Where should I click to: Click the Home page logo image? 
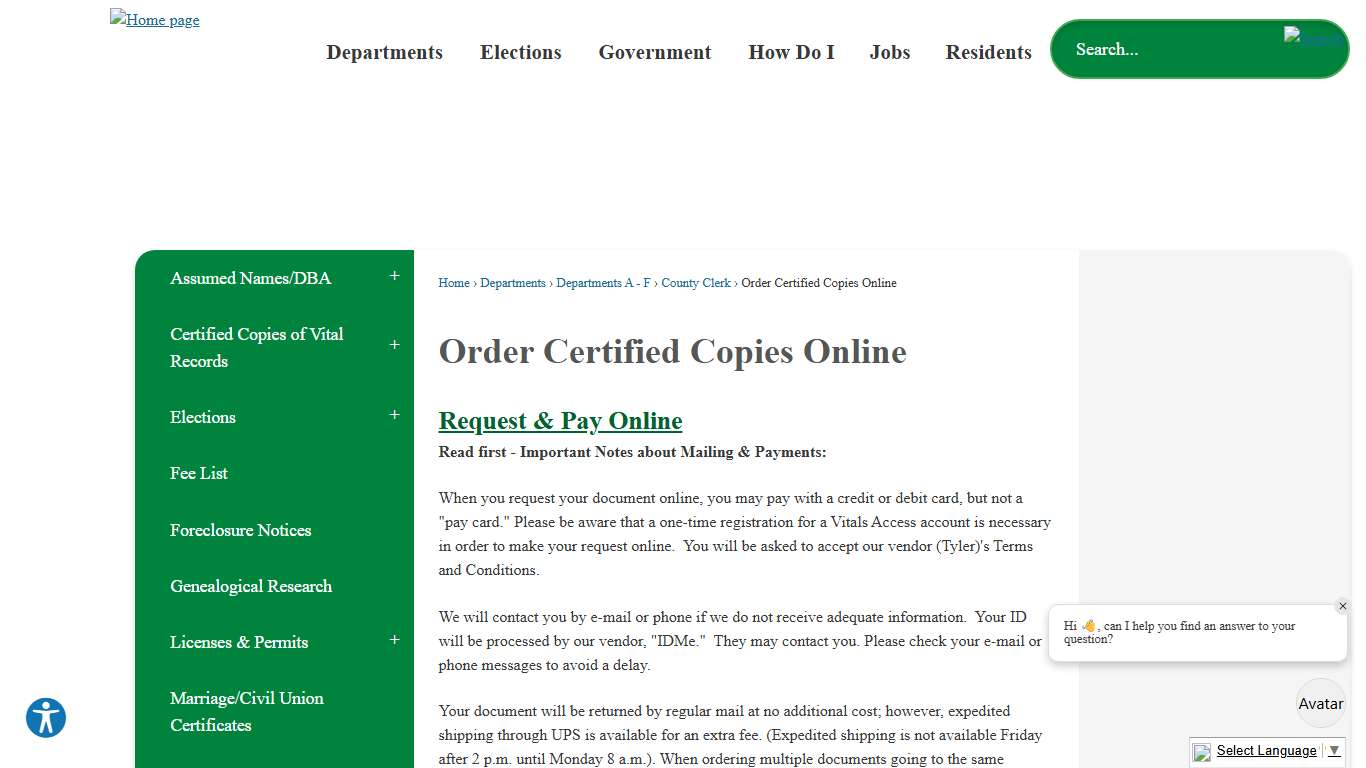click(x=154, y=19)
